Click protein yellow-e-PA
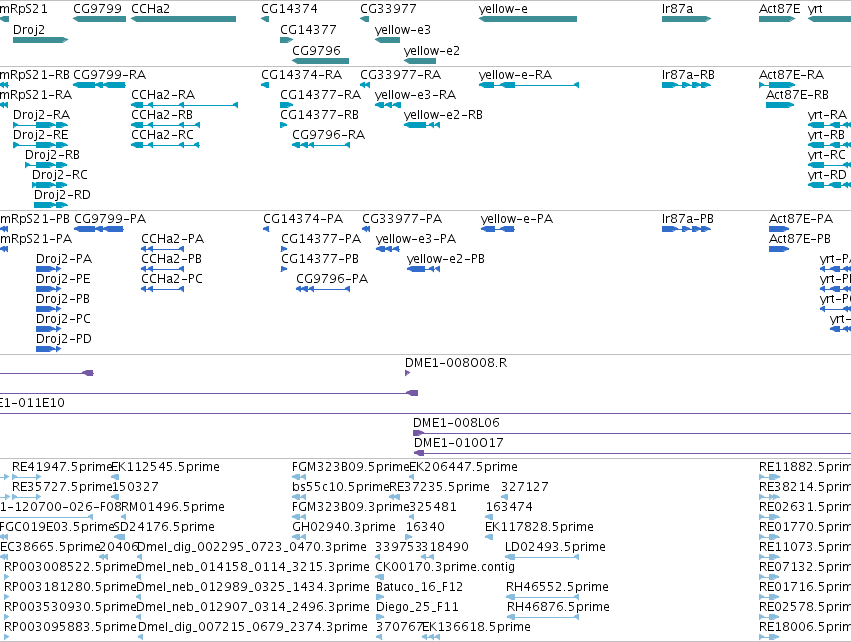Viewport: 851px width, 642px height. (x=517, y=219)
